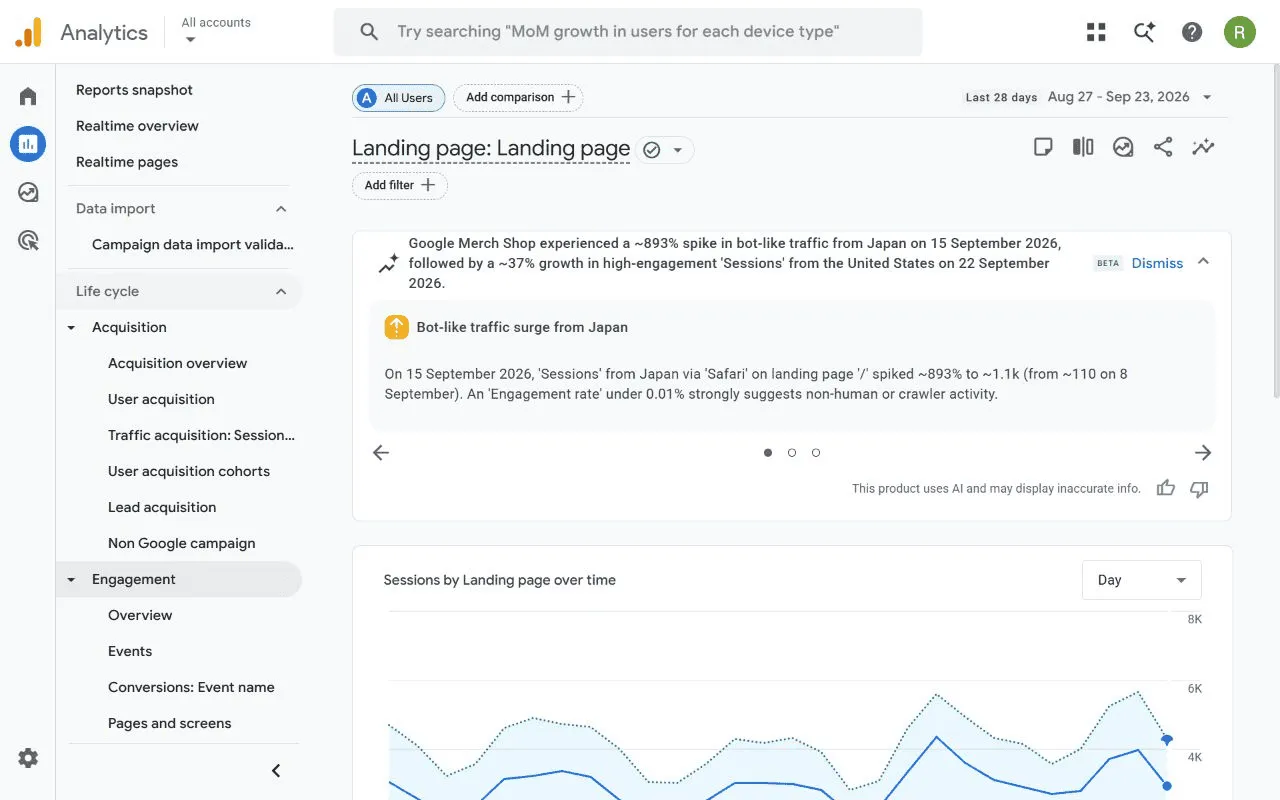The image size is (1280, 800).
Task: Open Reports snapshot in navigation
Action: coord(134,90)
